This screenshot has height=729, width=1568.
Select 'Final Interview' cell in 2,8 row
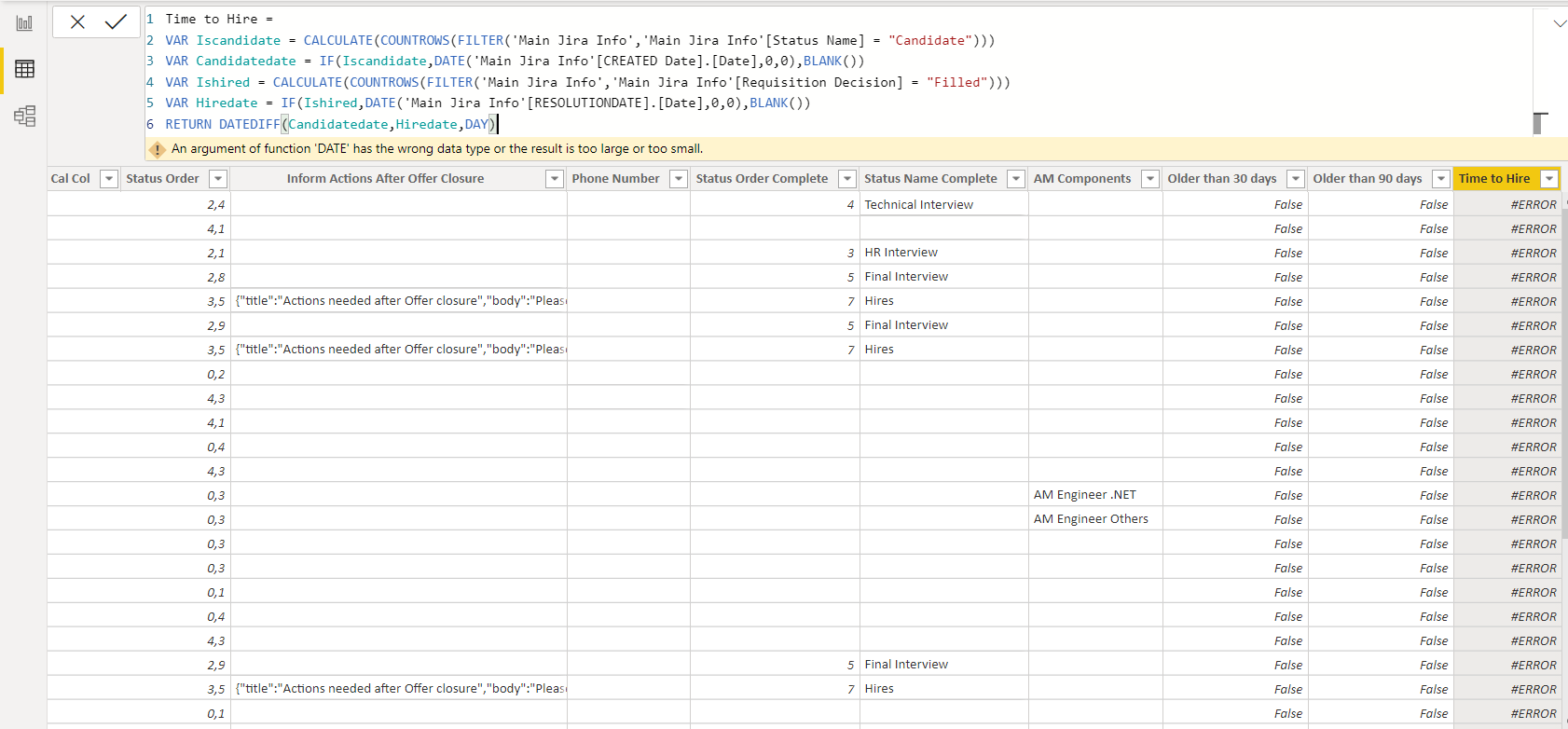tap(943, 277)
